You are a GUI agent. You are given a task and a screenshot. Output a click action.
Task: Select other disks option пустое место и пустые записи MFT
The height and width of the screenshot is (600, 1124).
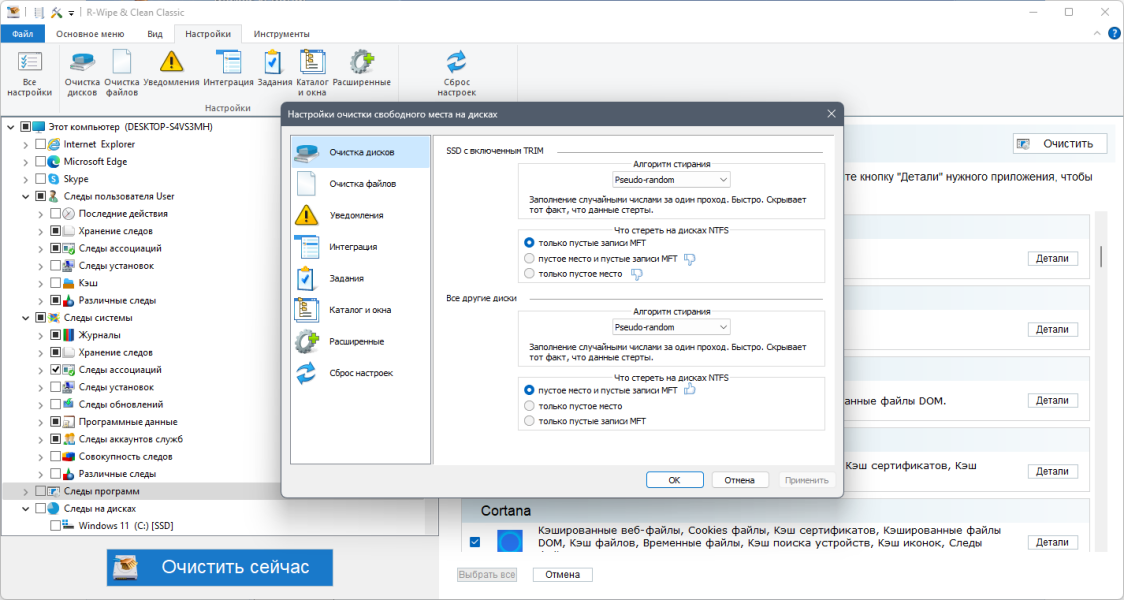coord(529,391)
